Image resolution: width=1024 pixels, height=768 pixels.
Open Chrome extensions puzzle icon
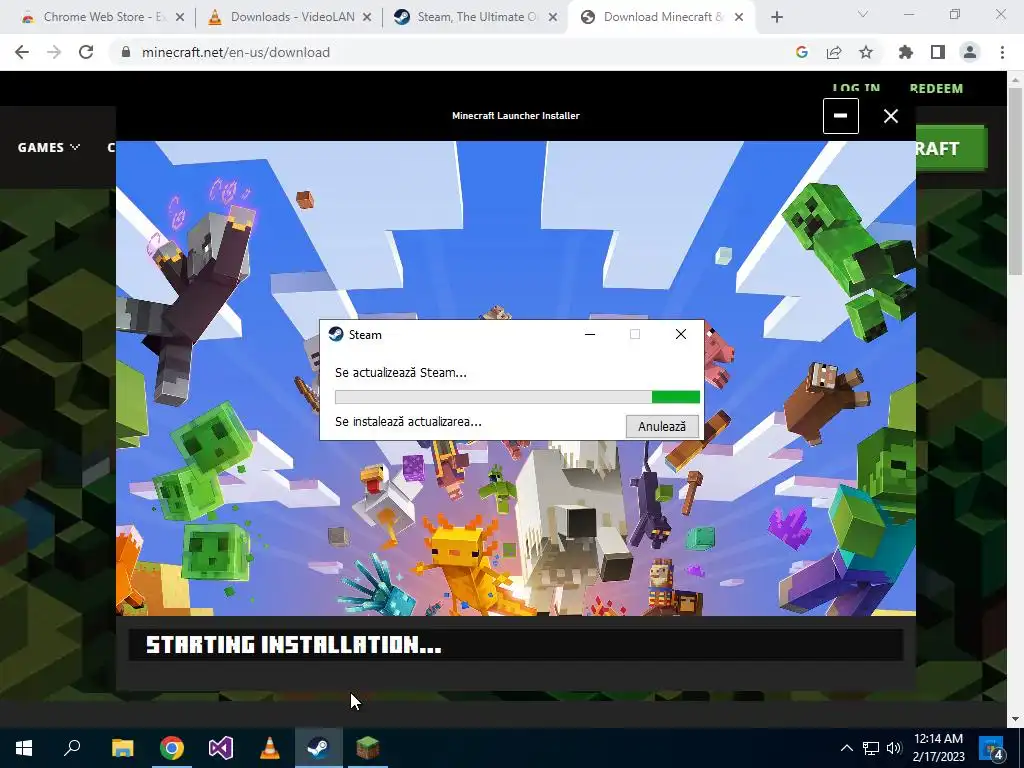pyautogui.click(x=906, y=52)
